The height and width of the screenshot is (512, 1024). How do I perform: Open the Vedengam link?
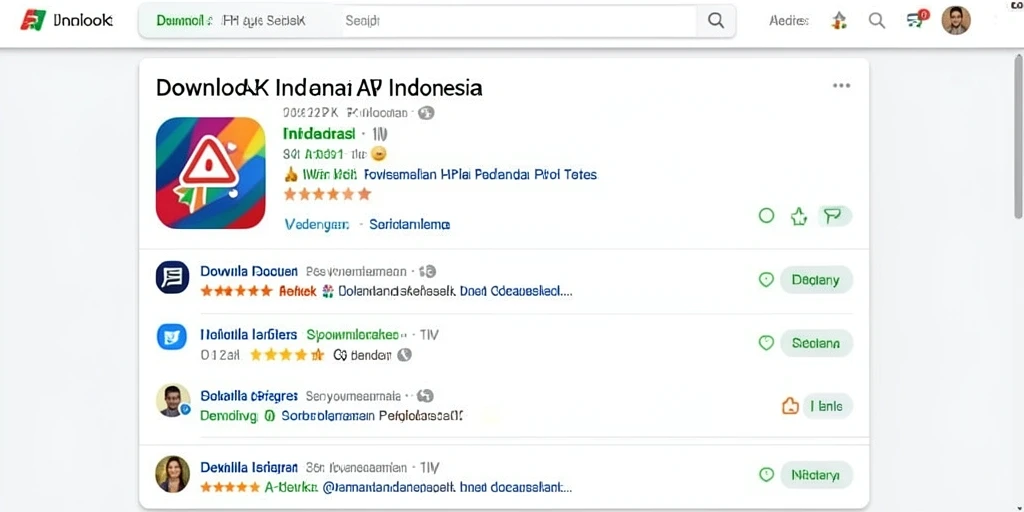tap(317, 225)
